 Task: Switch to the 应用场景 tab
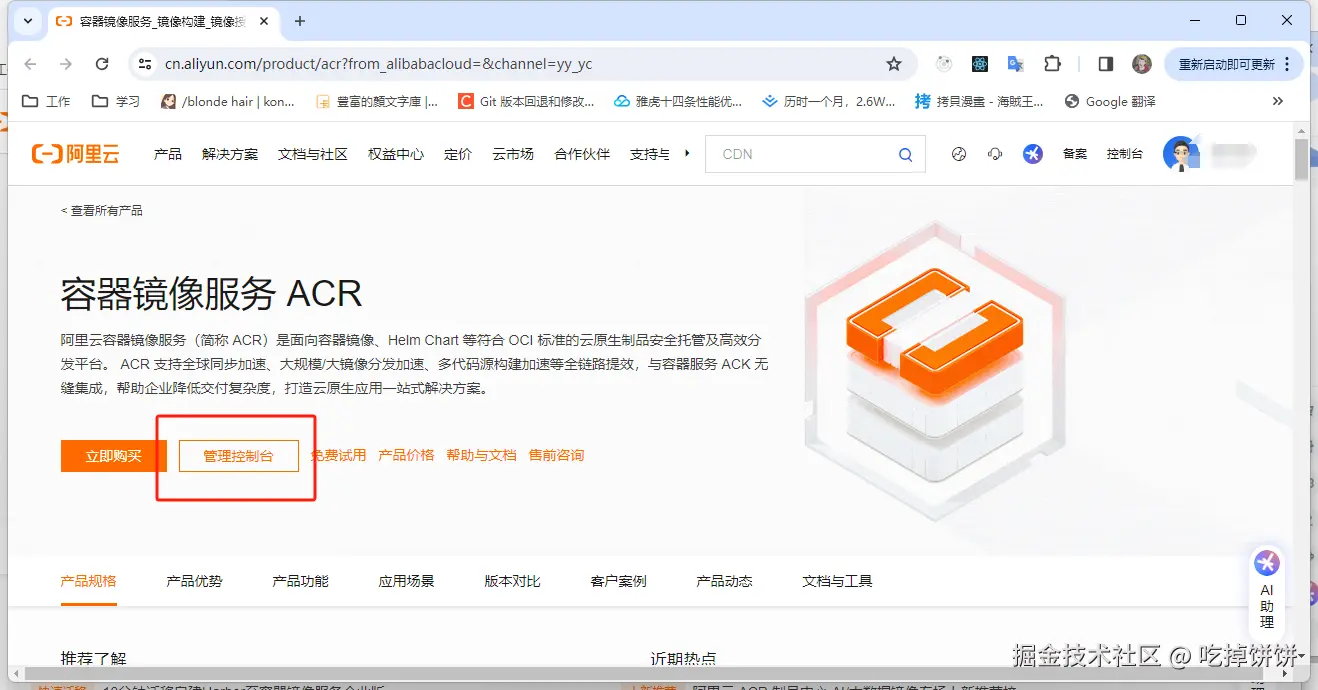[x=406, y=581]
